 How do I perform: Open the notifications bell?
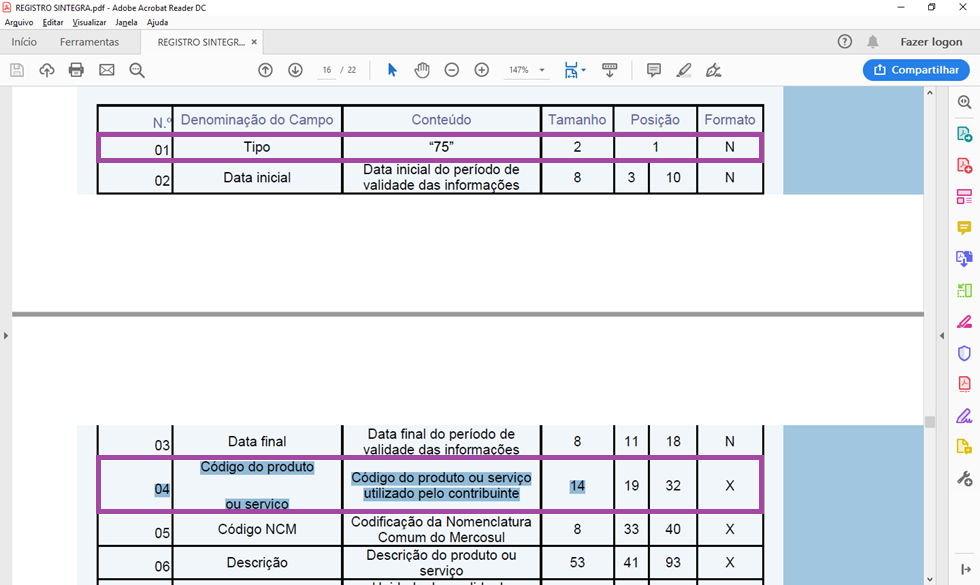pyautogui.click(x=872, y=42)
